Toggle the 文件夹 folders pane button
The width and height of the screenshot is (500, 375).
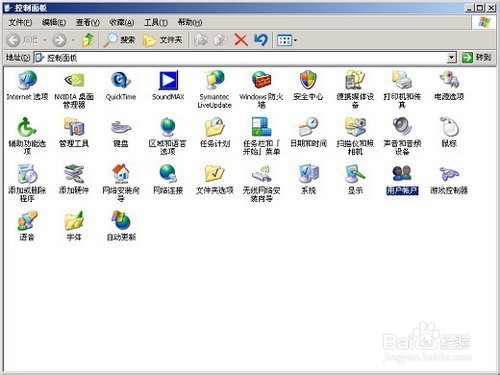pyautogui.click(x=162, y=40)
